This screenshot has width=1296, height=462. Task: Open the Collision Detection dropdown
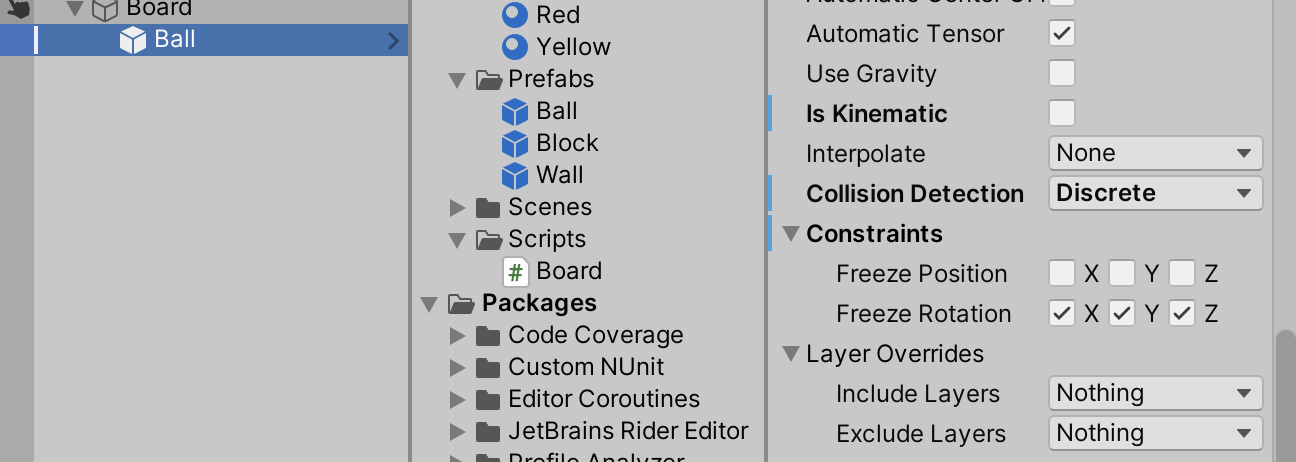click(1155, 193)
